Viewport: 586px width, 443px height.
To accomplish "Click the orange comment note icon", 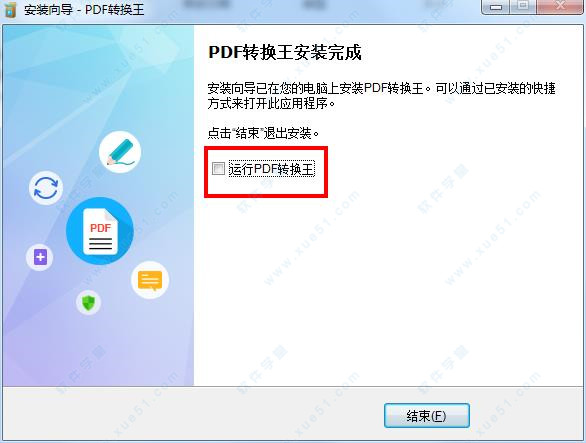I will 150,280.
